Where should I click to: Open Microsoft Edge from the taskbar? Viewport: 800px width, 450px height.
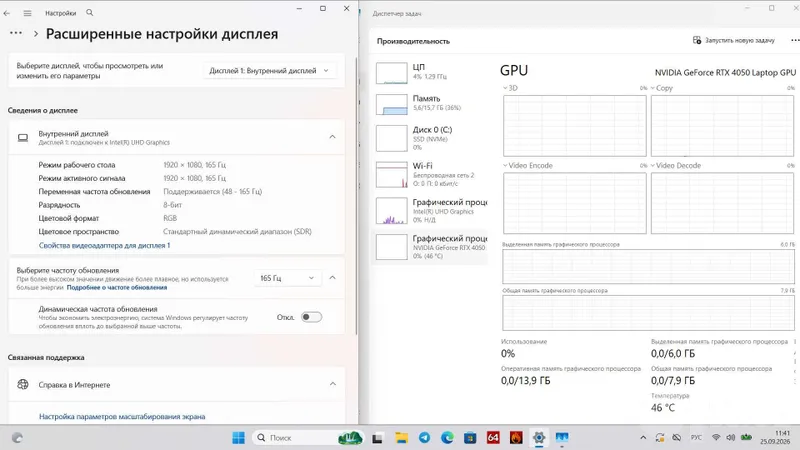click(447, 438)
